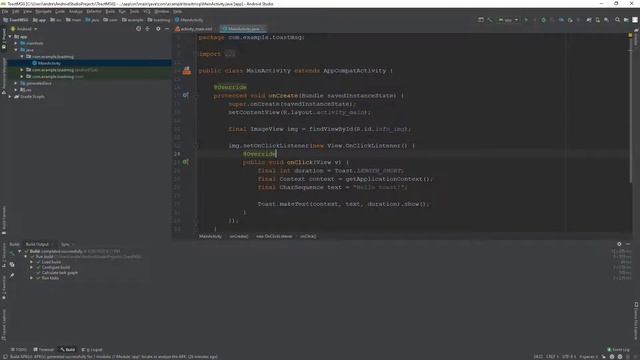Viewport: 640px width, 360px height.
Task: Hide the Project panel with minus icon
Action: [167, 29]
